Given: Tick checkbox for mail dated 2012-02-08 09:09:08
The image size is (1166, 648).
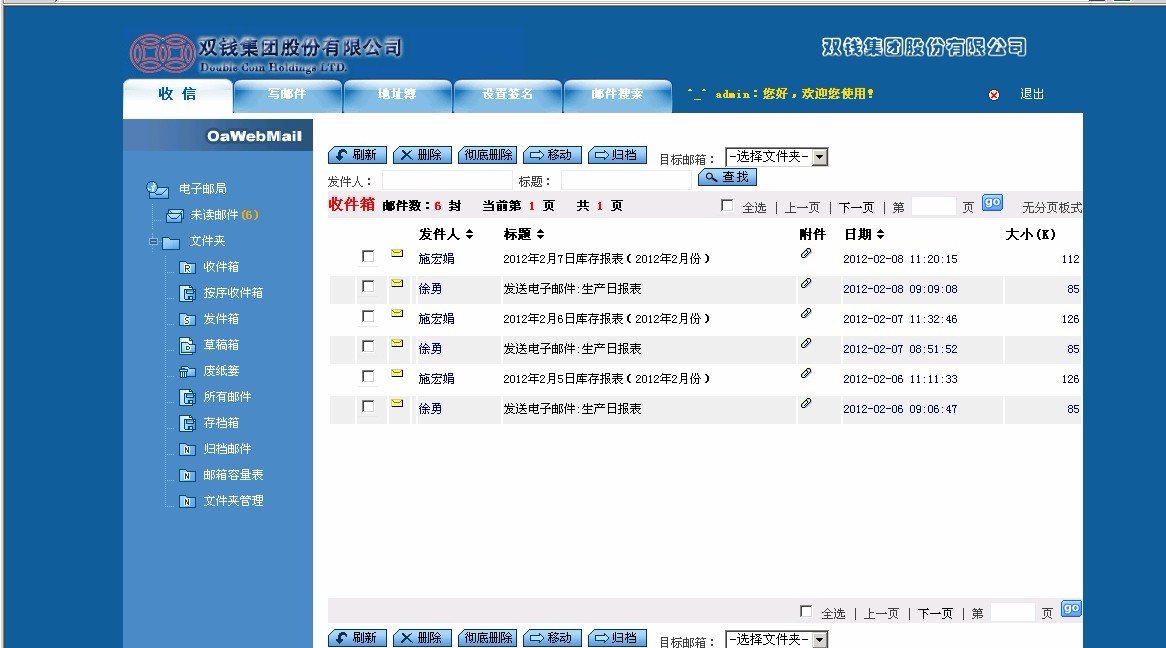Looking at the screenshot, I should pos(367,286).
